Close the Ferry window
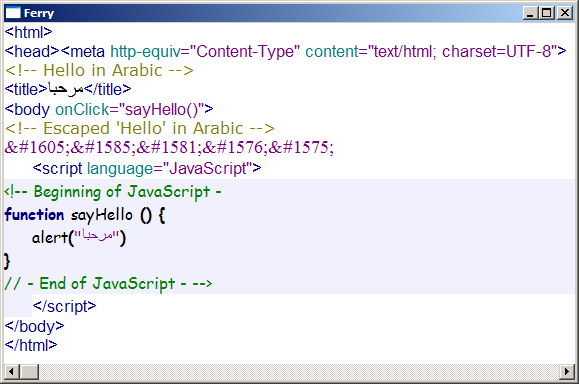 tap(565, 13)
